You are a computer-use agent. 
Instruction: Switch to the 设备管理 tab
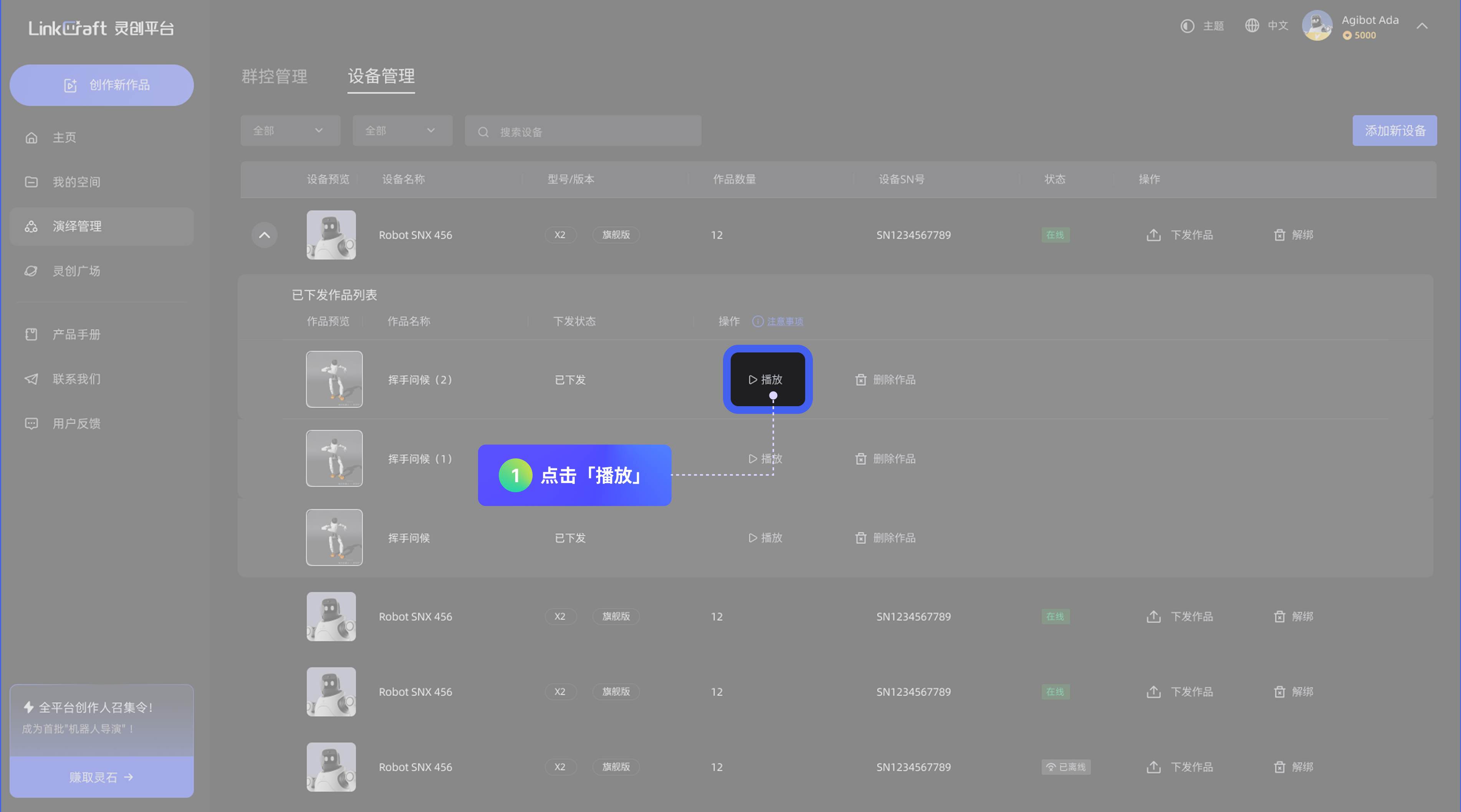click(381, 78)
